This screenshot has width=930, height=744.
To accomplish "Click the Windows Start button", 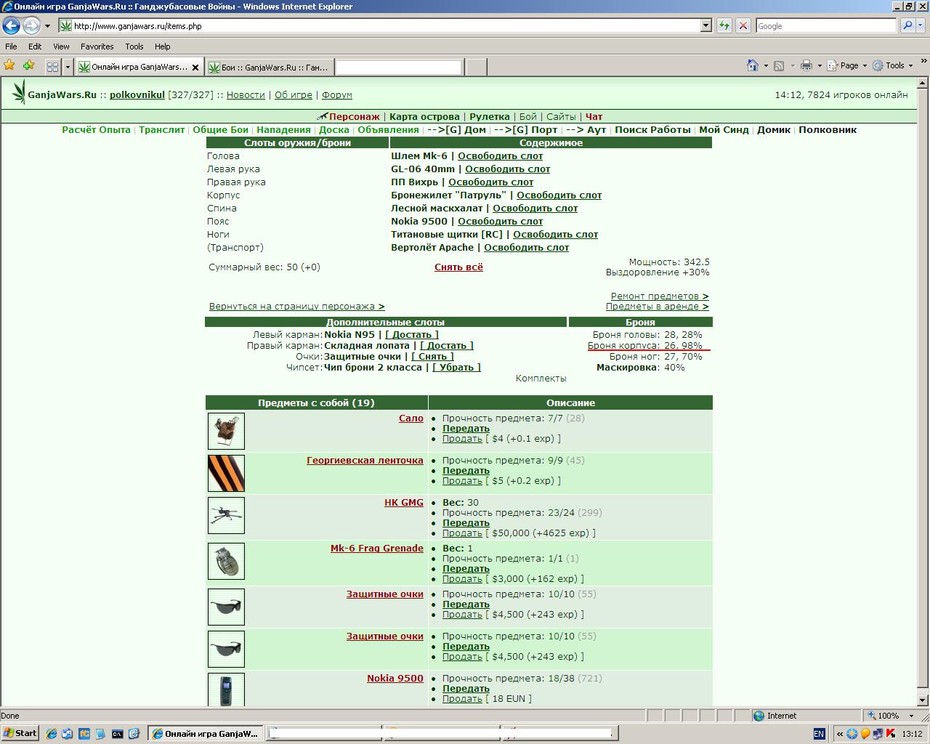I will [x=20, y=733].
